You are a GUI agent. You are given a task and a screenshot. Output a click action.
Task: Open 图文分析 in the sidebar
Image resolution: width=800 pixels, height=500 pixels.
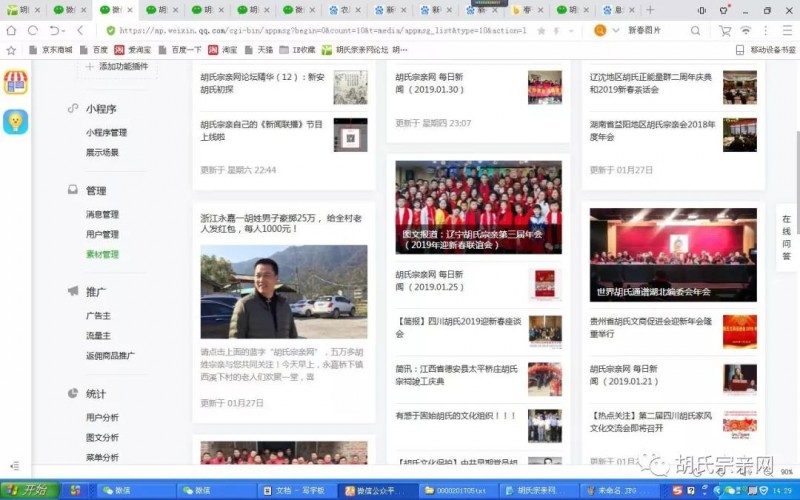point(102,437)
